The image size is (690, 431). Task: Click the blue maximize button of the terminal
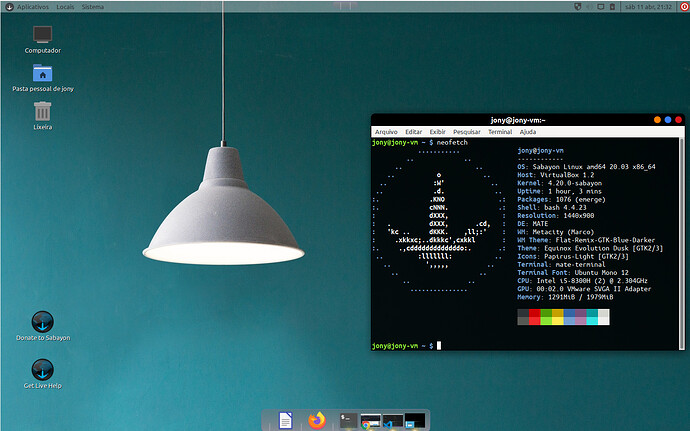coord(668,120)
